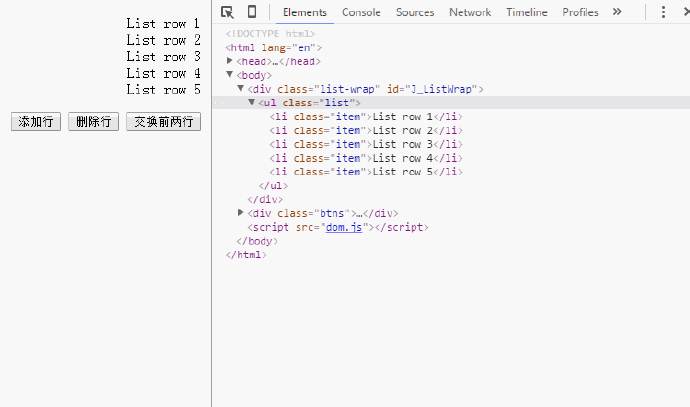Click the J_ListWrap id attribute value
Viewport: 690px width, 407px height.
pos(441,89)
